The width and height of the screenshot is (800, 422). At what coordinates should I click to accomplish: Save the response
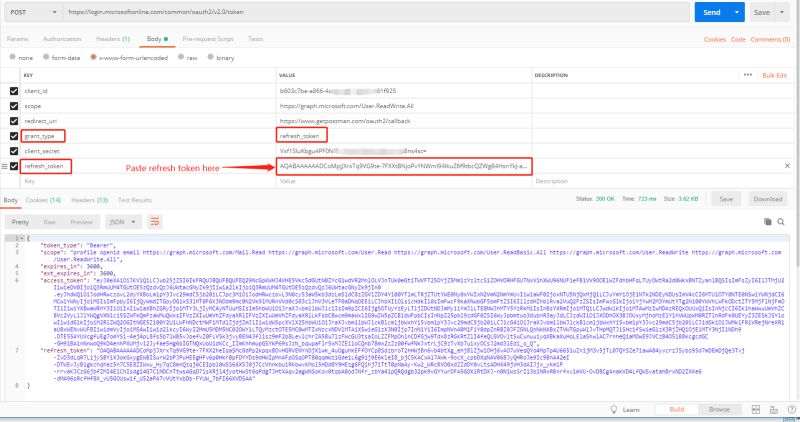click(x=726, y=199)
